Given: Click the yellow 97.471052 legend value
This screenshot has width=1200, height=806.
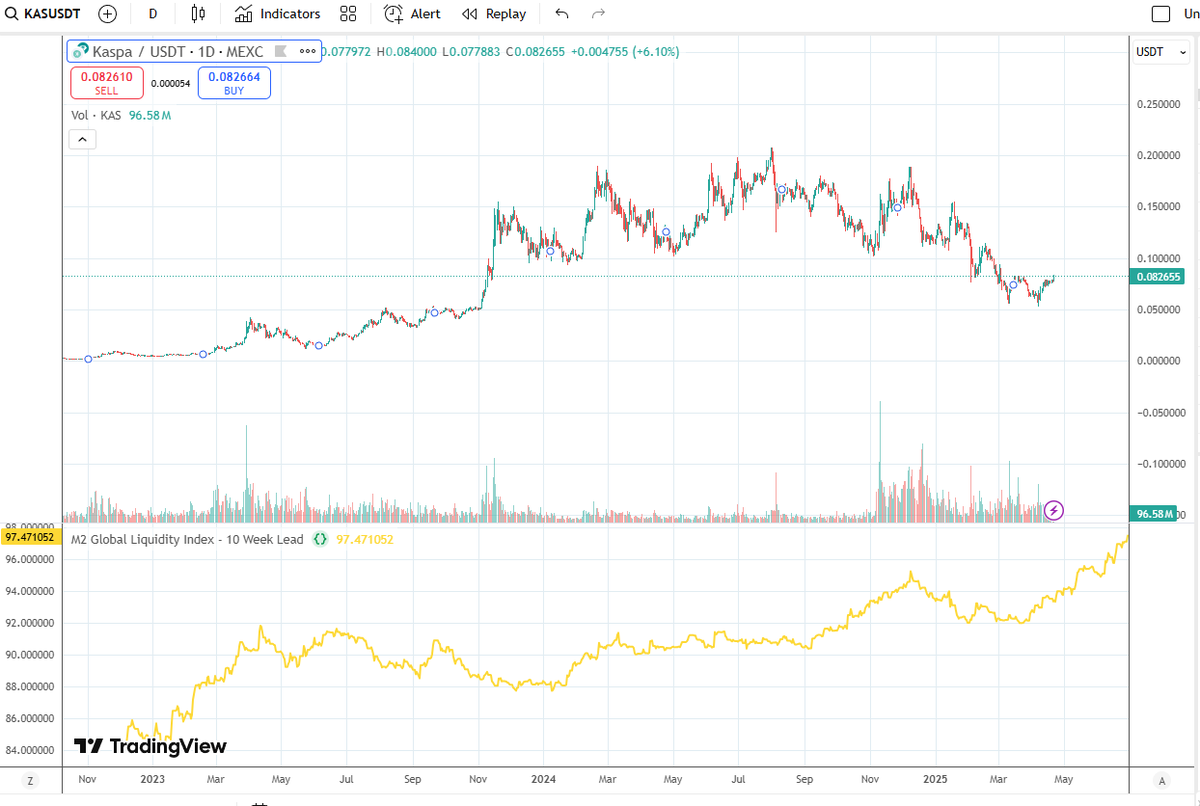Looking at the screenshot, I should click(x=365, y=539).
